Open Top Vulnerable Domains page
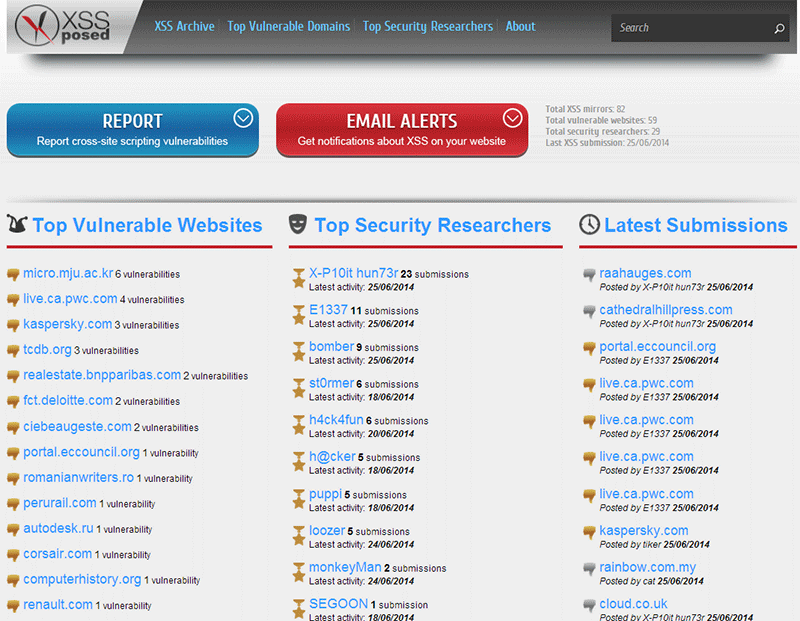The image size is (800, 621). tap(289, 27)
